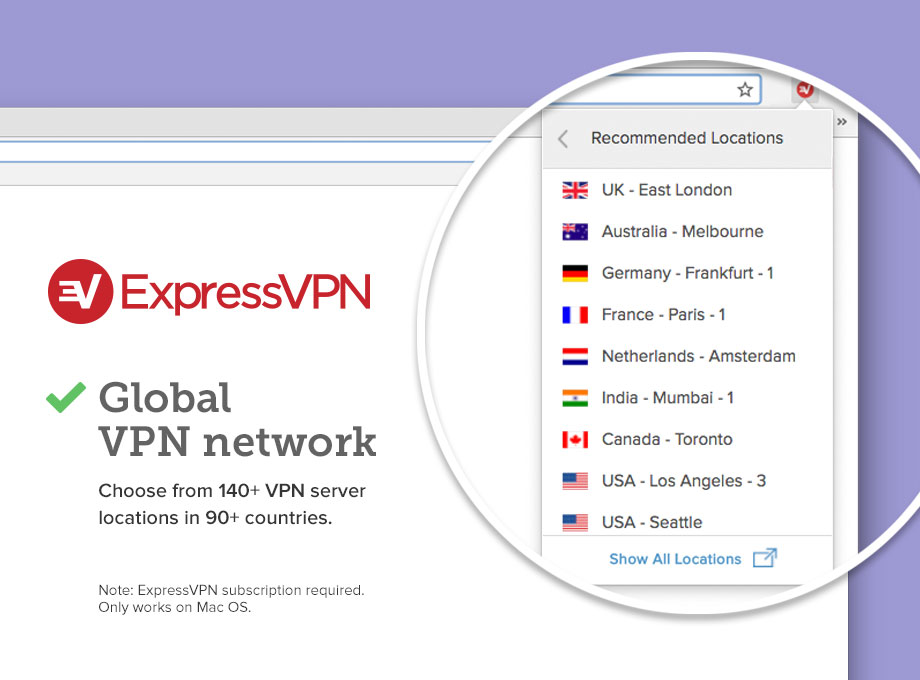Click the Australia flag icon
Image resolution: width=920 pixels, height=680 pixels.
point(575,232)
